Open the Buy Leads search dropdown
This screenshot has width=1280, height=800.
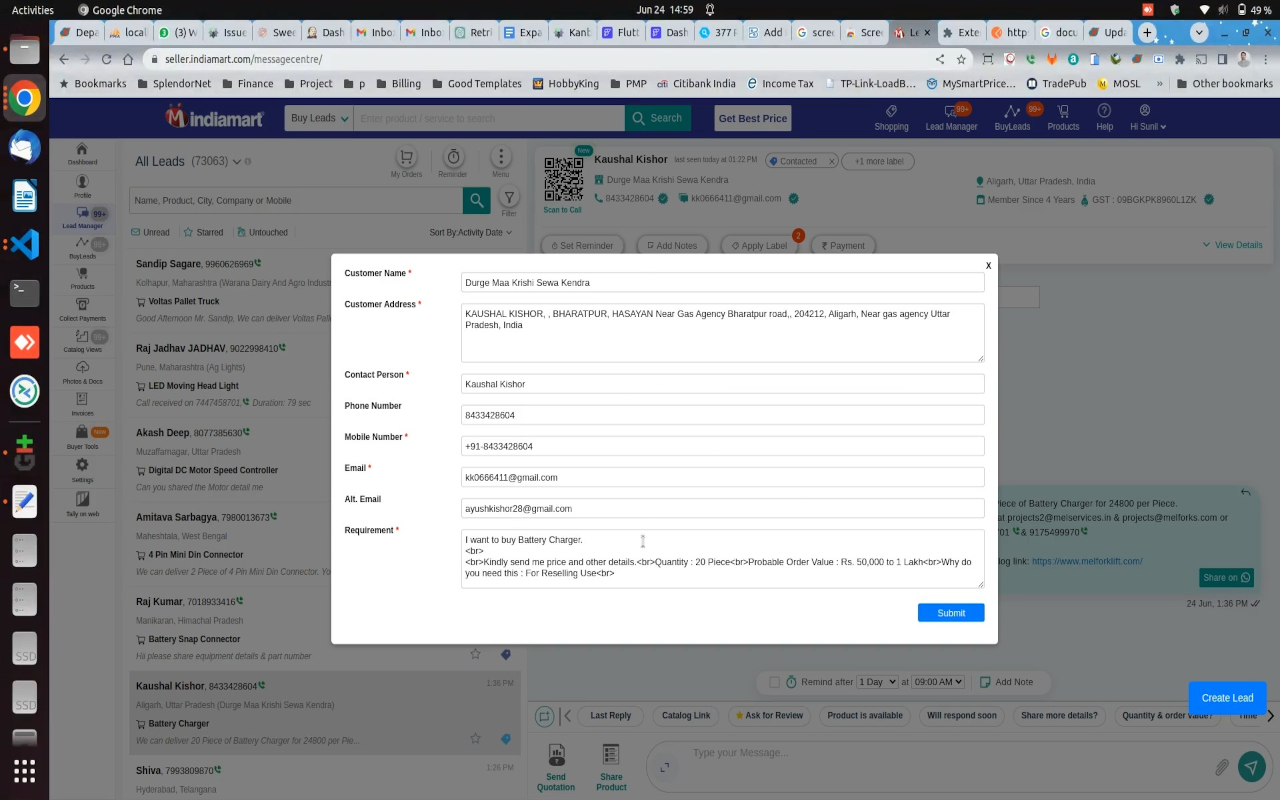pyautogui.click(x=316, y=118)
